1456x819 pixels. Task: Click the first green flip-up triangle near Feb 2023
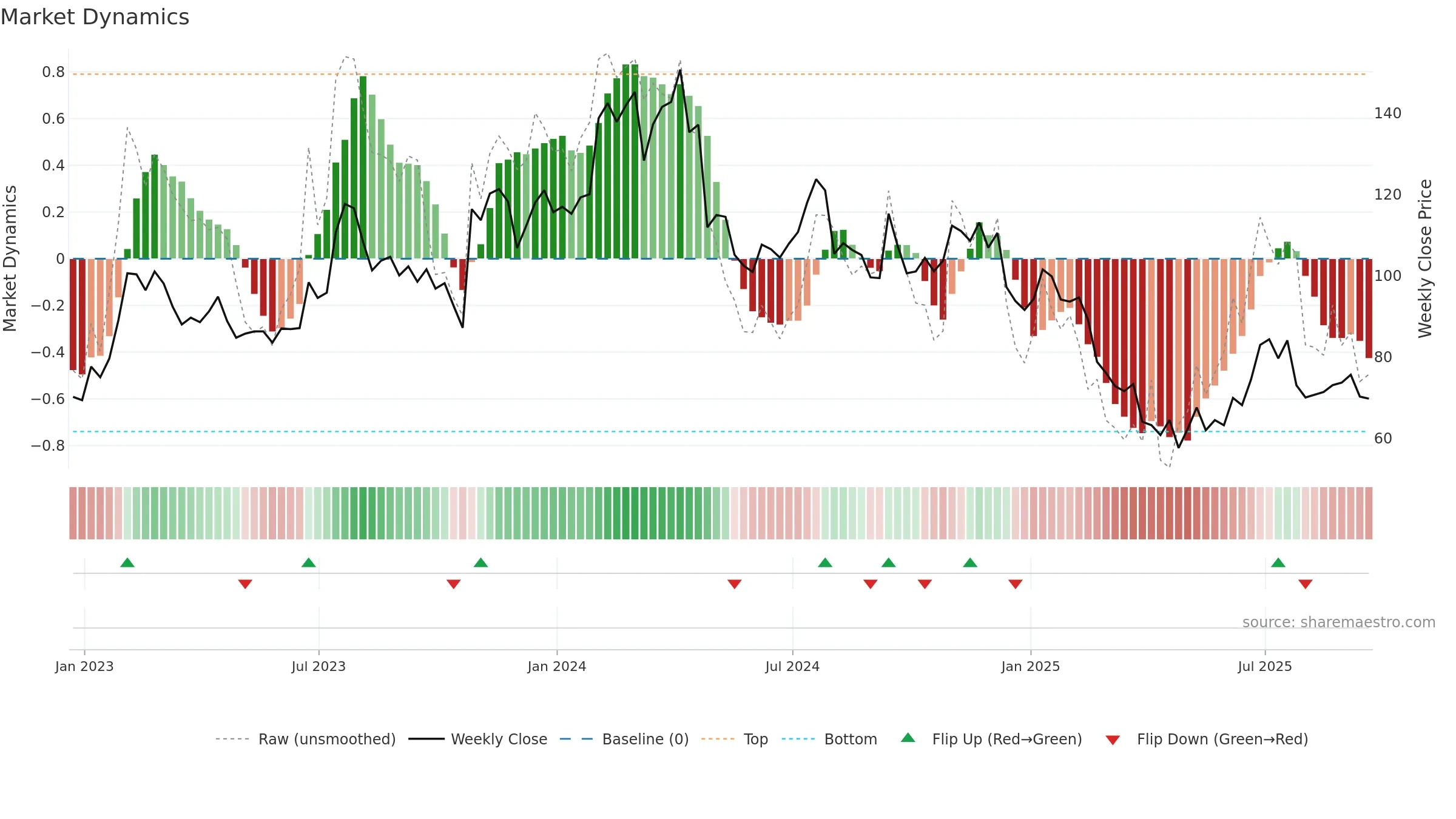pos(127,563)
